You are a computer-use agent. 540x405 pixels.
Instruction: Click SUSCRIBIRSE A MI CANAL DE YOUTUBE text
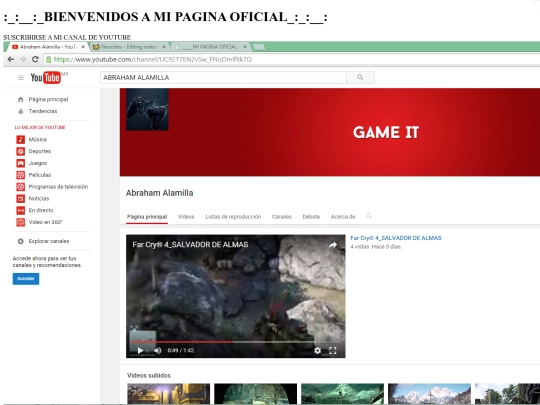[x=67, y=37]
